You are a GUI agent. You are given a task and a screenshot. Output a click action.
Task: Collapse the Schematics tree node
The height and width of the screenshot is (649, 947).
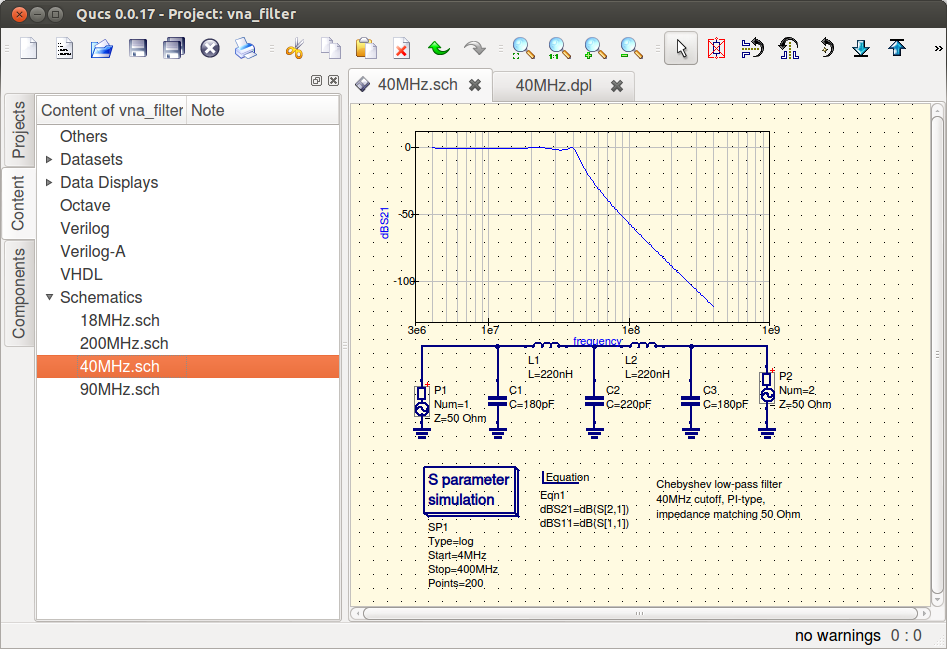tap(50, 298)
